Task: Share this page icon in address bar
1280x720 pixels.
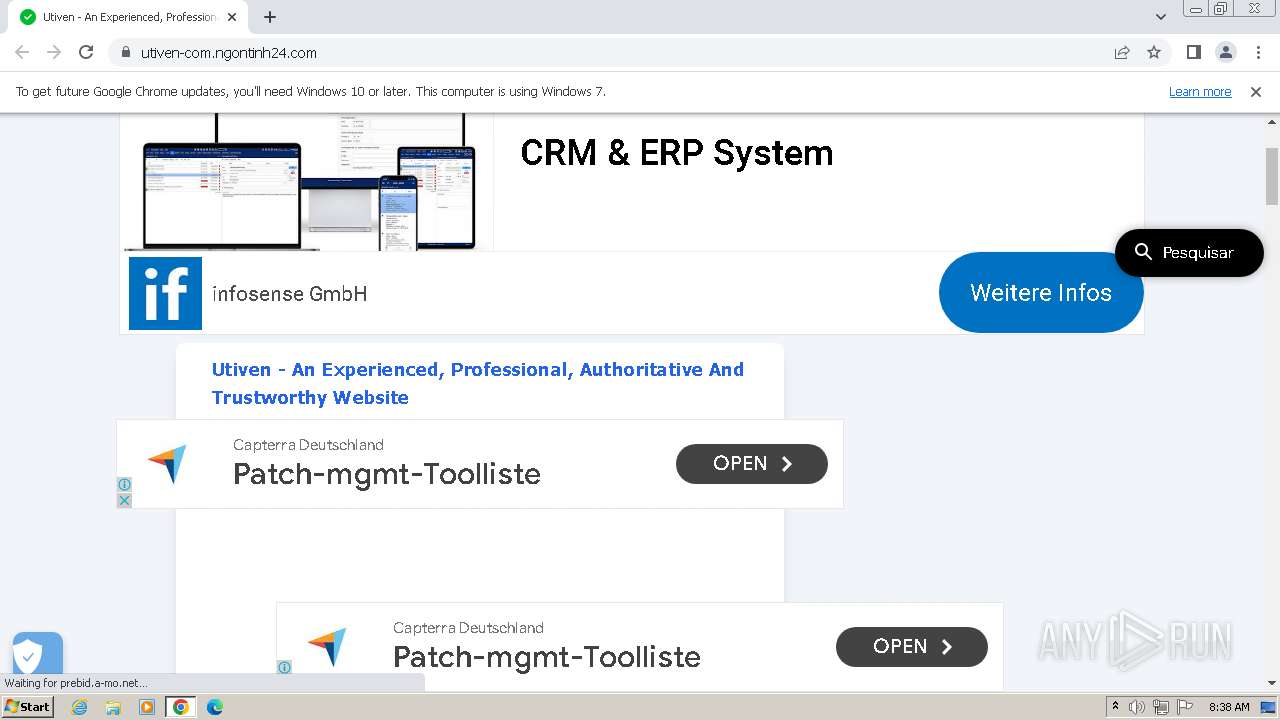Action: [1122, 53]
